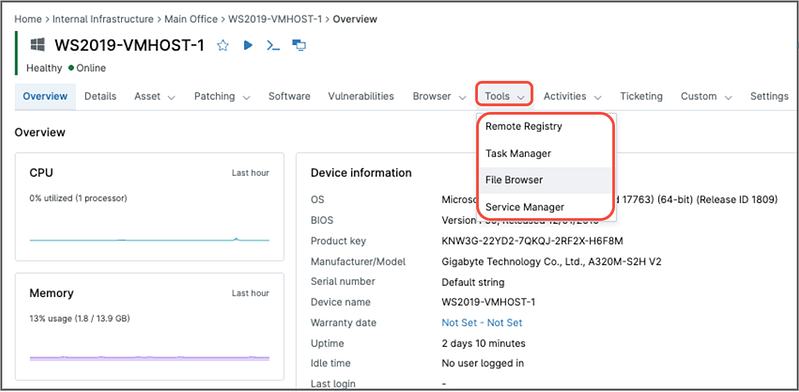Expand the Activities dropdown tab
This screenshot has width=799, height=392.
pos(572,96)
